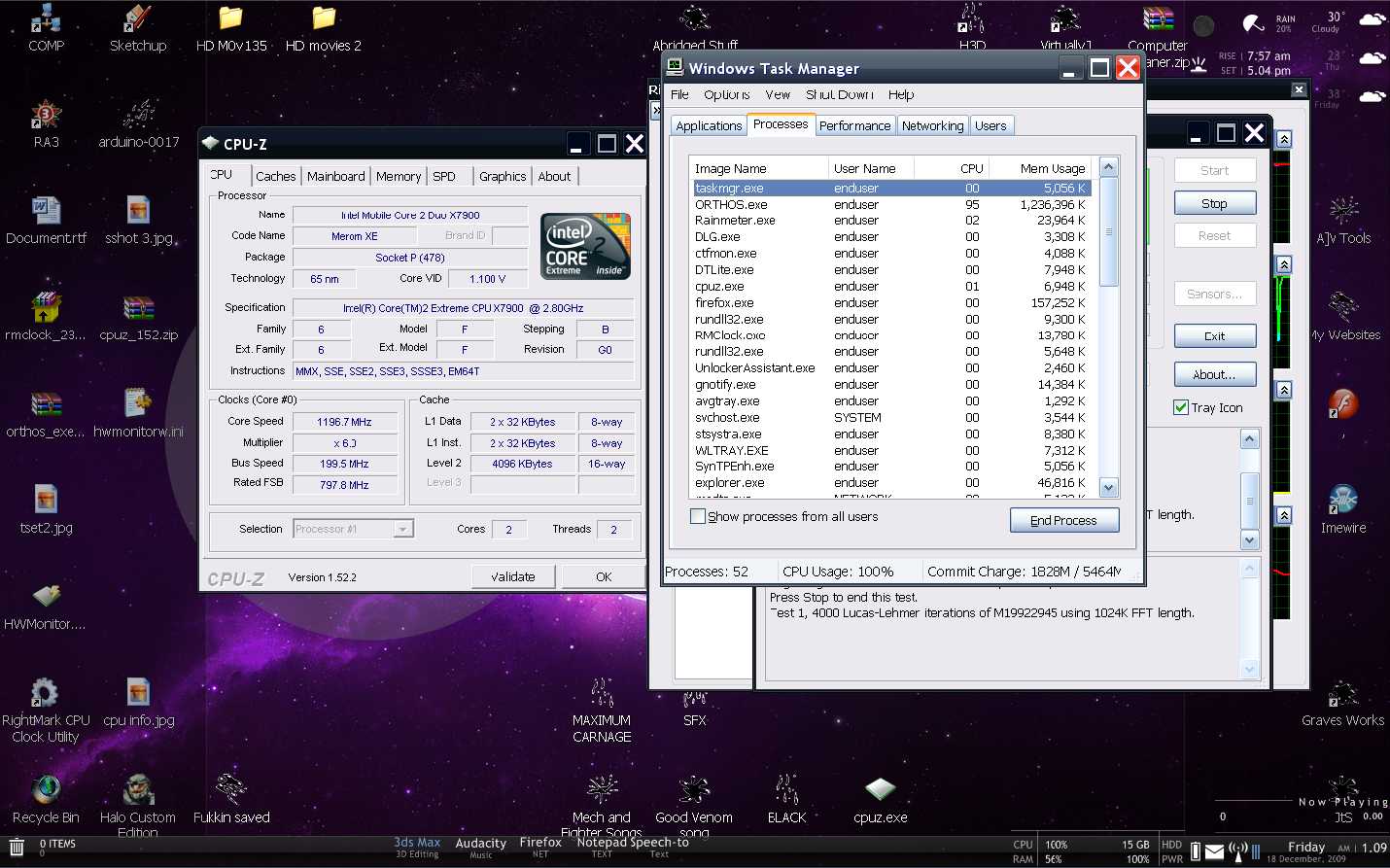Toggle the Tray Icon checkbox
This screenshot has height=868, width=1390.
1181,408
